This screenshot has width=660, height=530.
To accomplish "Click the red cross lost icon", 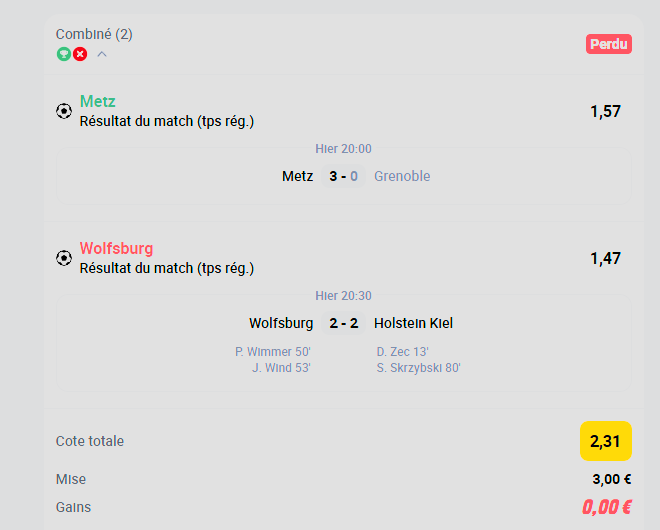I will [80, 54].
